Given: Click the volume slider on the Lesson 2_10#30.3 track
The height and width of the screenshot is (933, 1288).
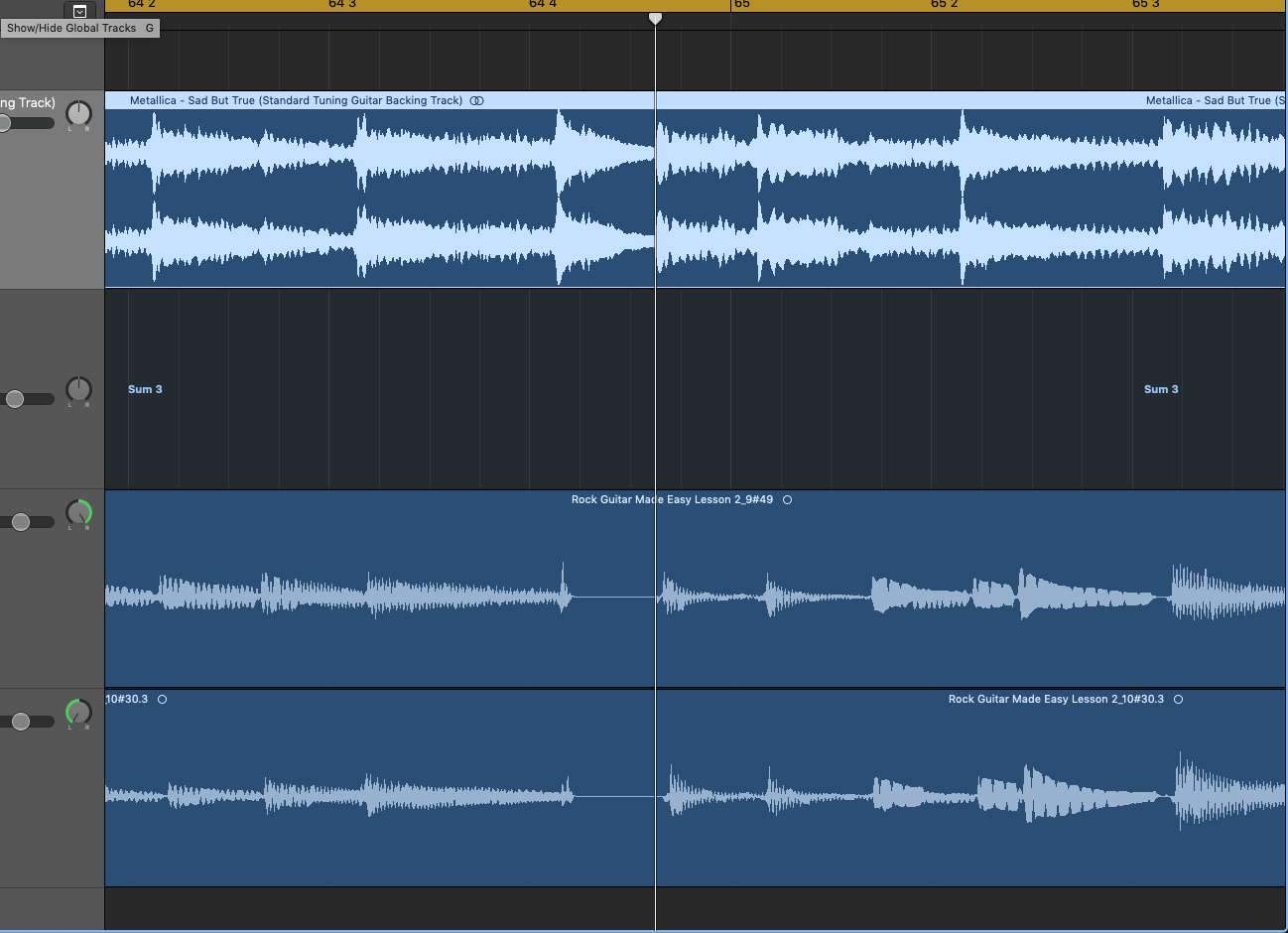Looking at the screenshot, I should tap(27, 722).
